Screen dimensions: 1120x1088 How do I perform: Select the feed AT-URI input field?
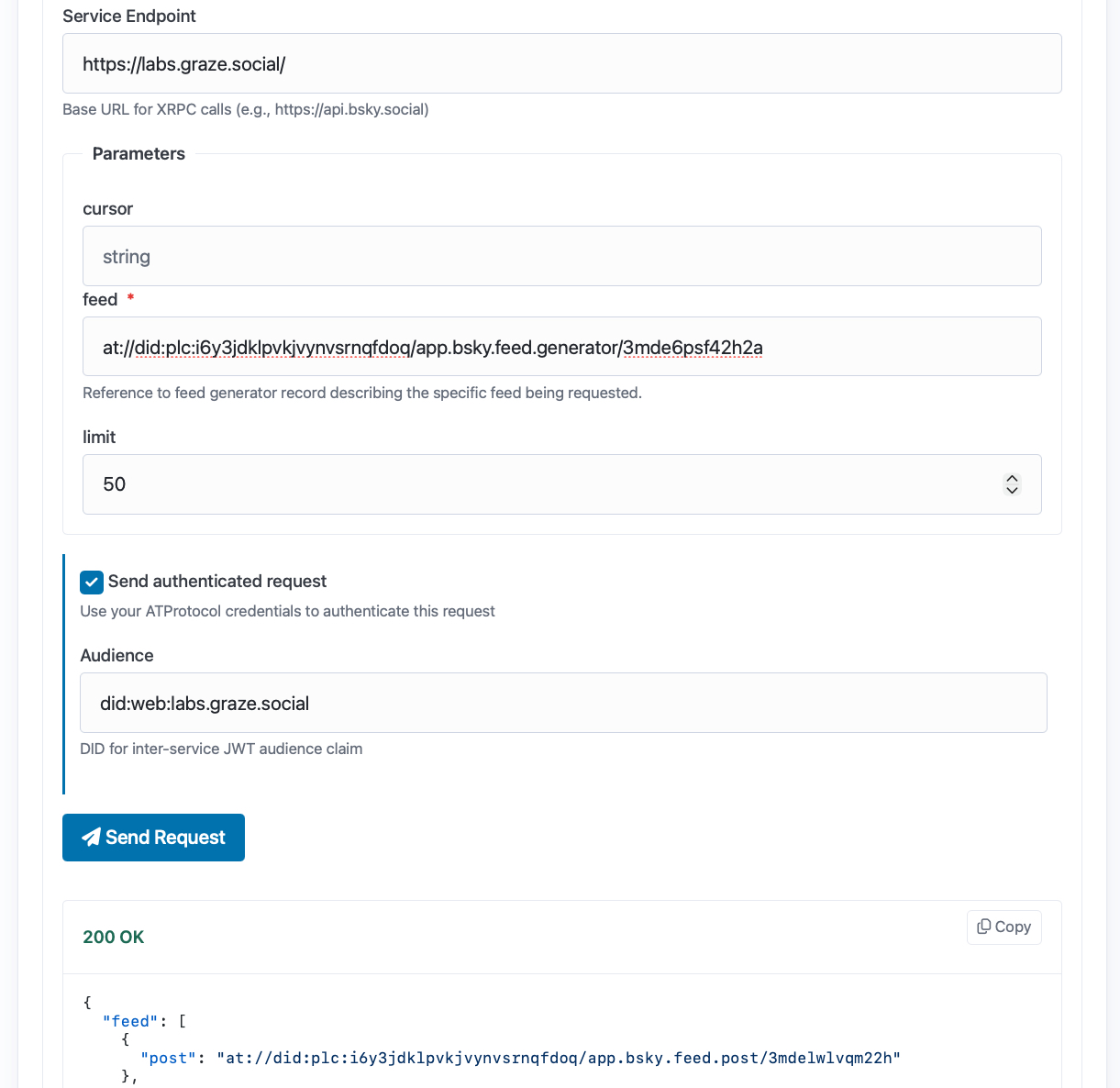pos(561,348)
